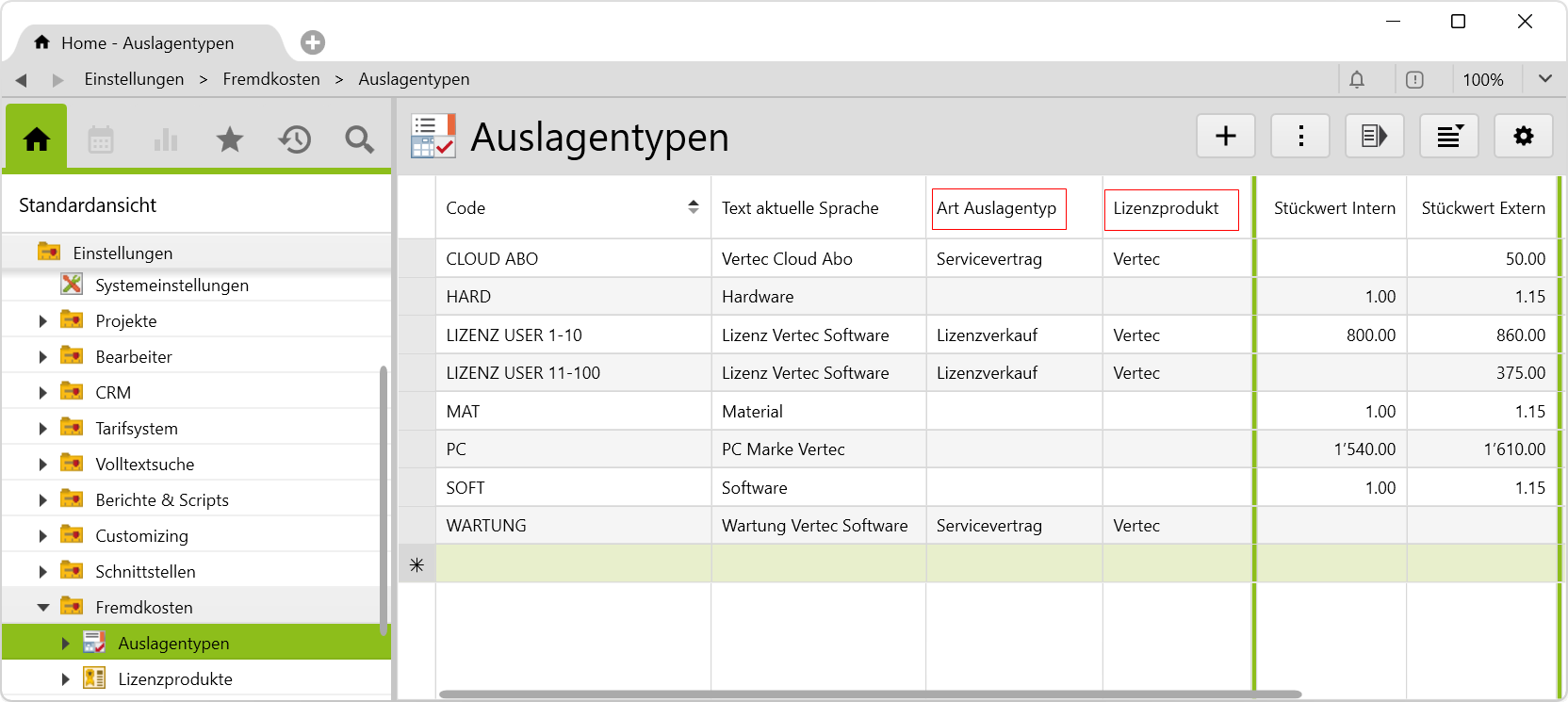Select the Home - Auslagentypen tab
Image resolution: width=1568 pixels, height=702 pixels.
(148, 42)
